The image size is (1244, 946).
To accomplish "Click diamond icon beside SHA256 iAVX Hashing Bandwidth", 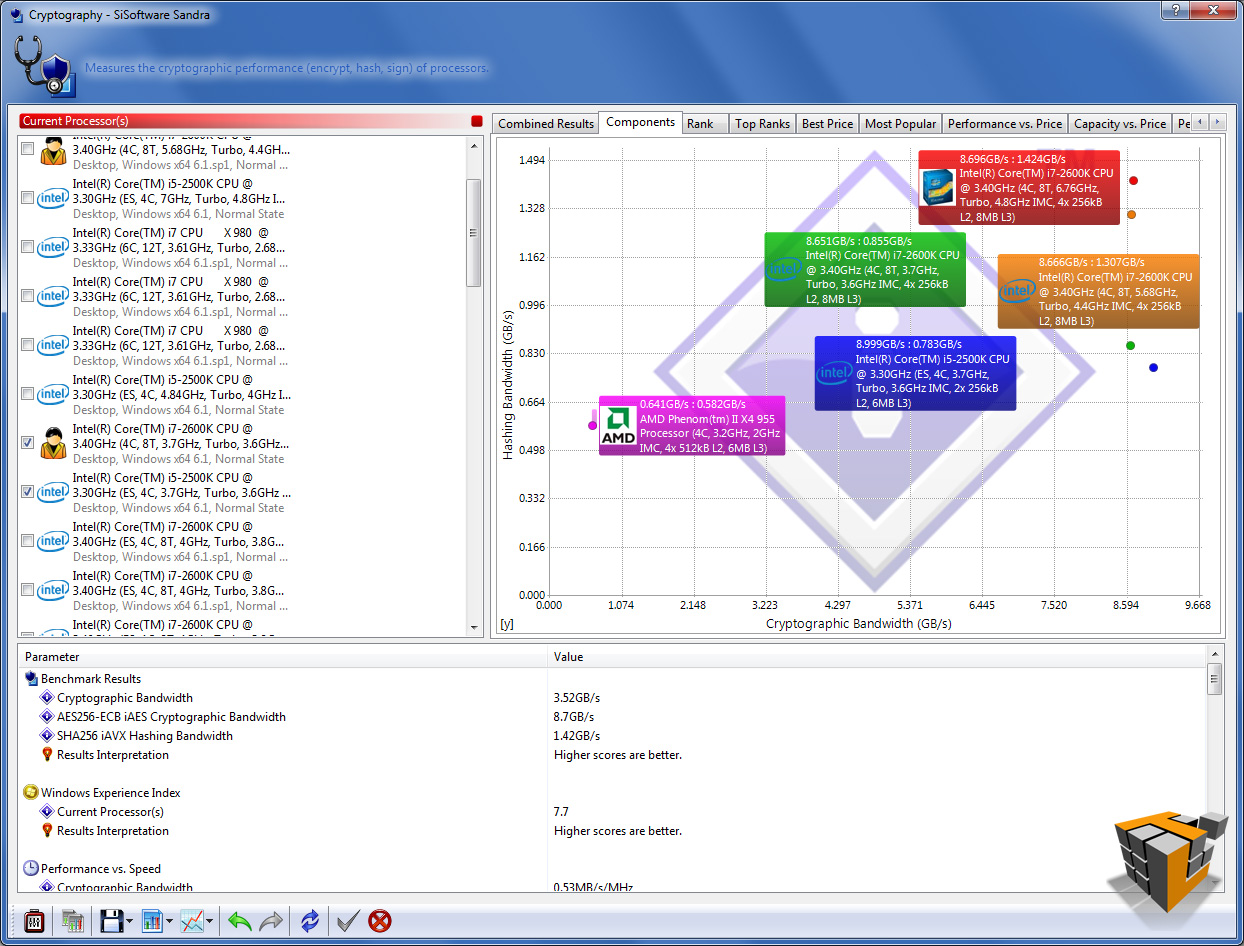I will [x=47, y=736].
